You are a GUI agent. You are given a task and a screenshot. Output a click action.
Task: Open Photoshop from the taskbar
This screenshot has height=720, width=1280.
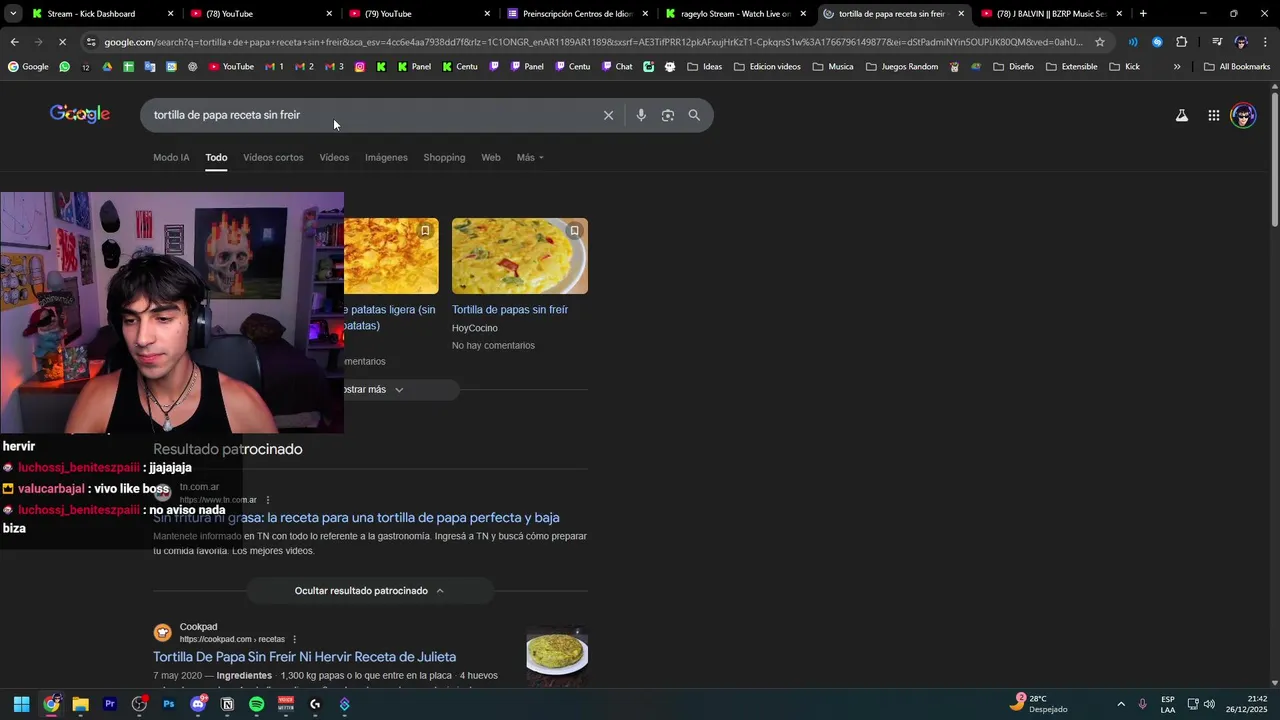(169, 704)
